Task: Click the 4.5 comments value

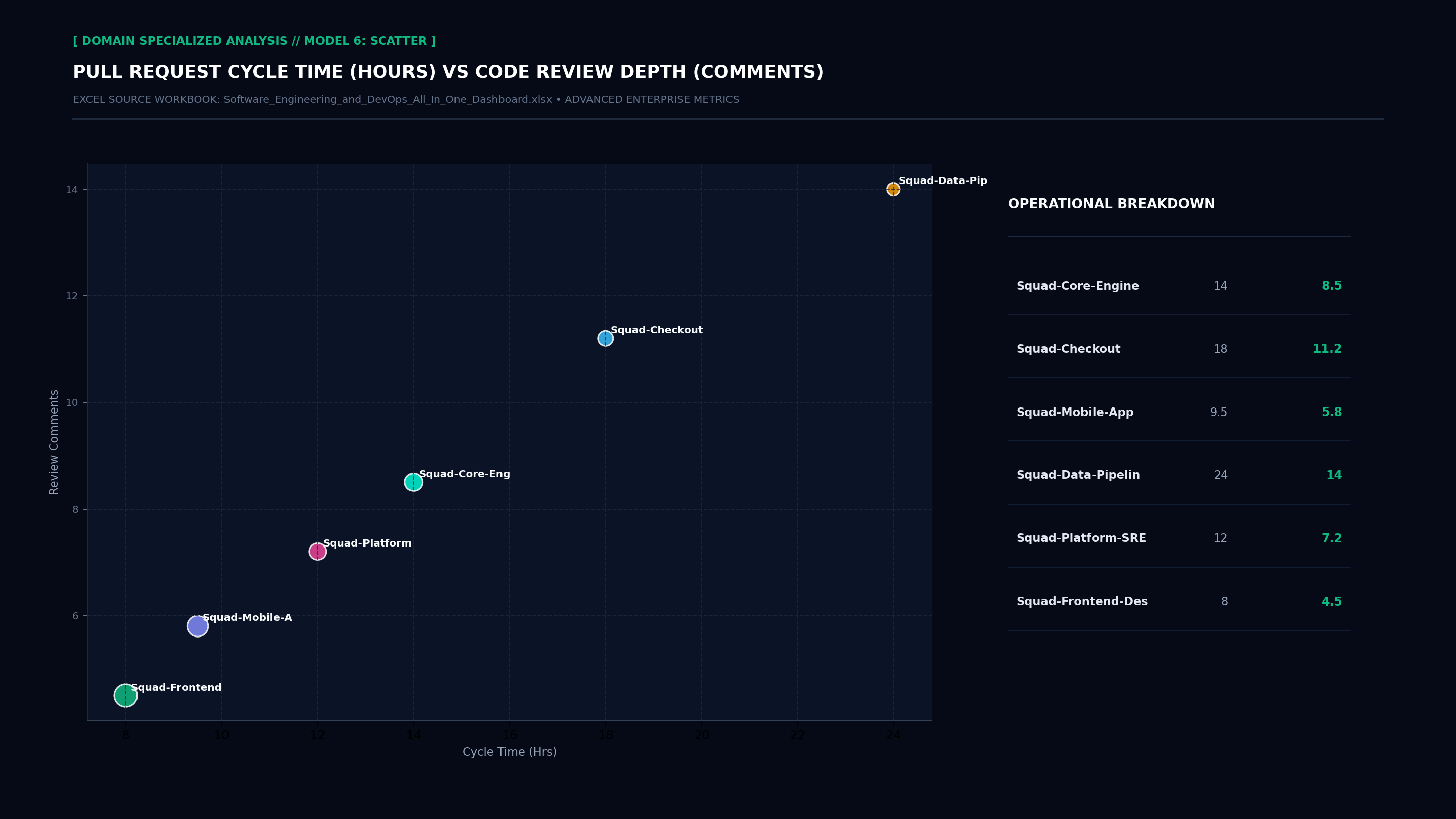Action: click(x=1332, y=602)
